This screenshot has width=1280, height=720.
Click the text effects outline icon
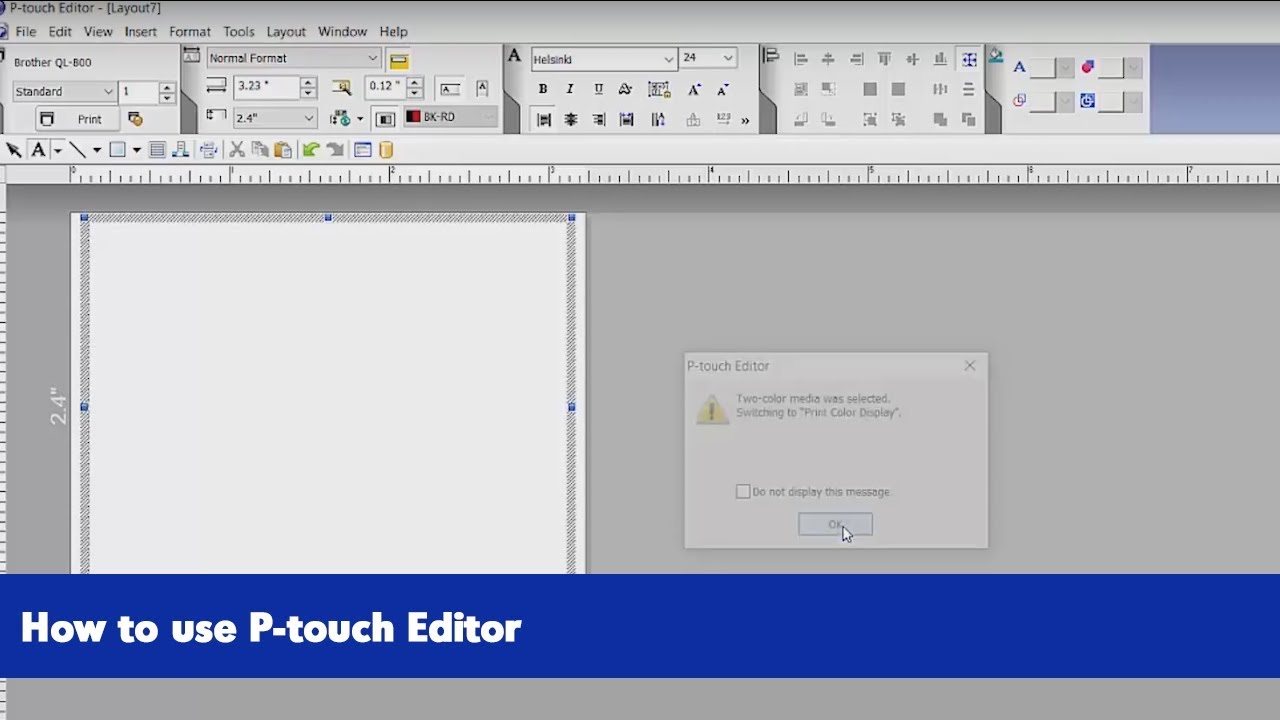point(625,89)
